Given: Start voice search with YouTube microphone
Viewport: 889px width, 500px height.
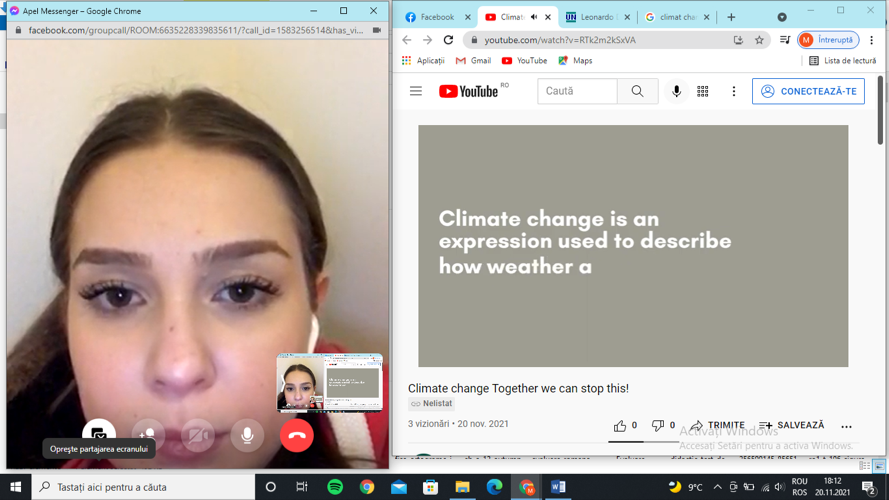Looking at the screenshot, I should [676, 91].
